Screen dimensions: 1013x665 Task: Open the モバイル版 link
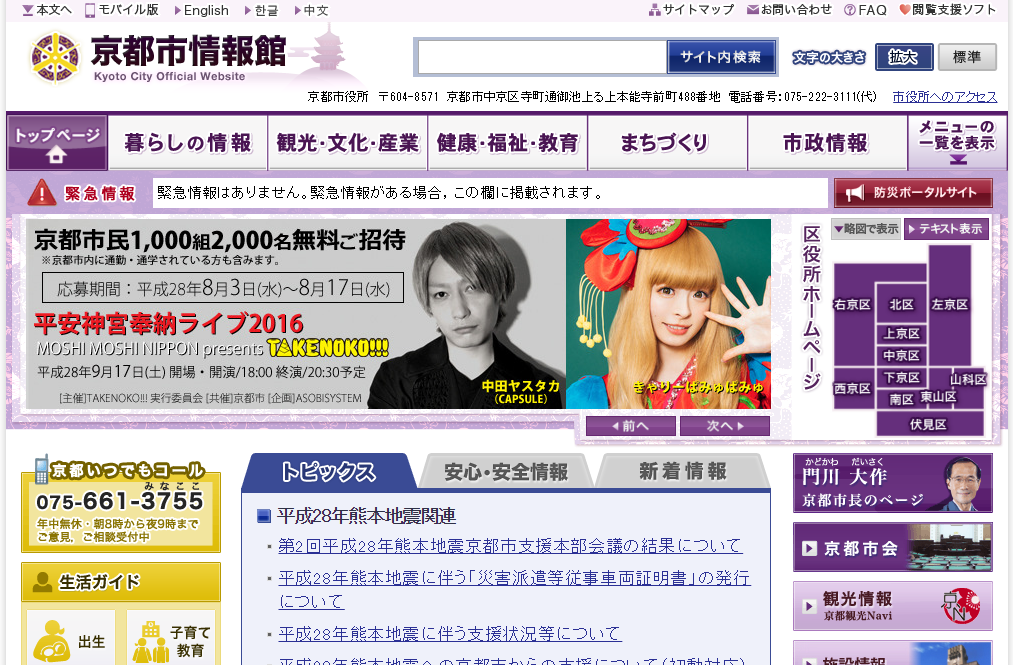(x=122, y=10)
